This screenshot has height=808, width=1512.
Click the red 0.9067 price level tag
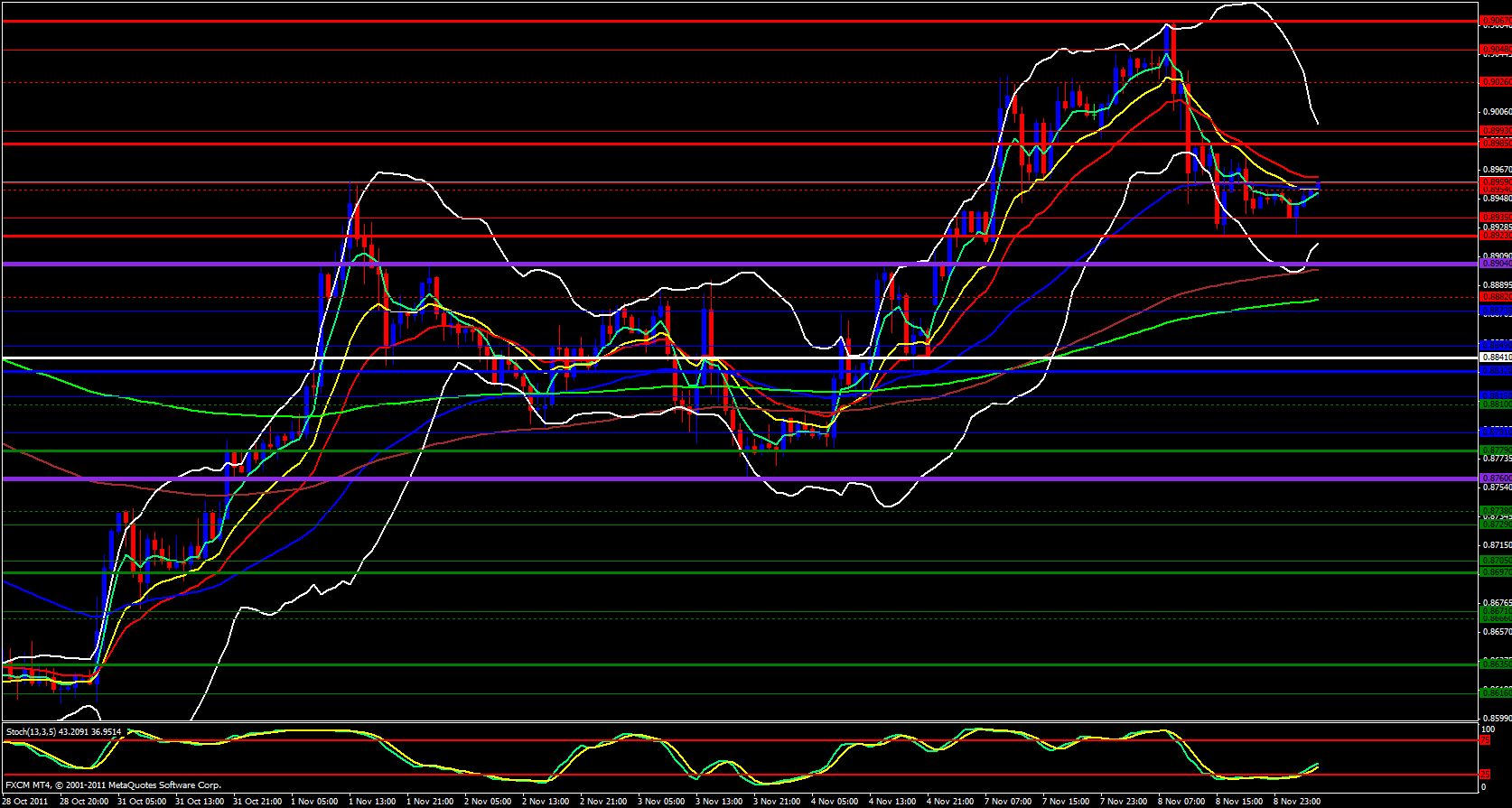(x=1496, y=21)
